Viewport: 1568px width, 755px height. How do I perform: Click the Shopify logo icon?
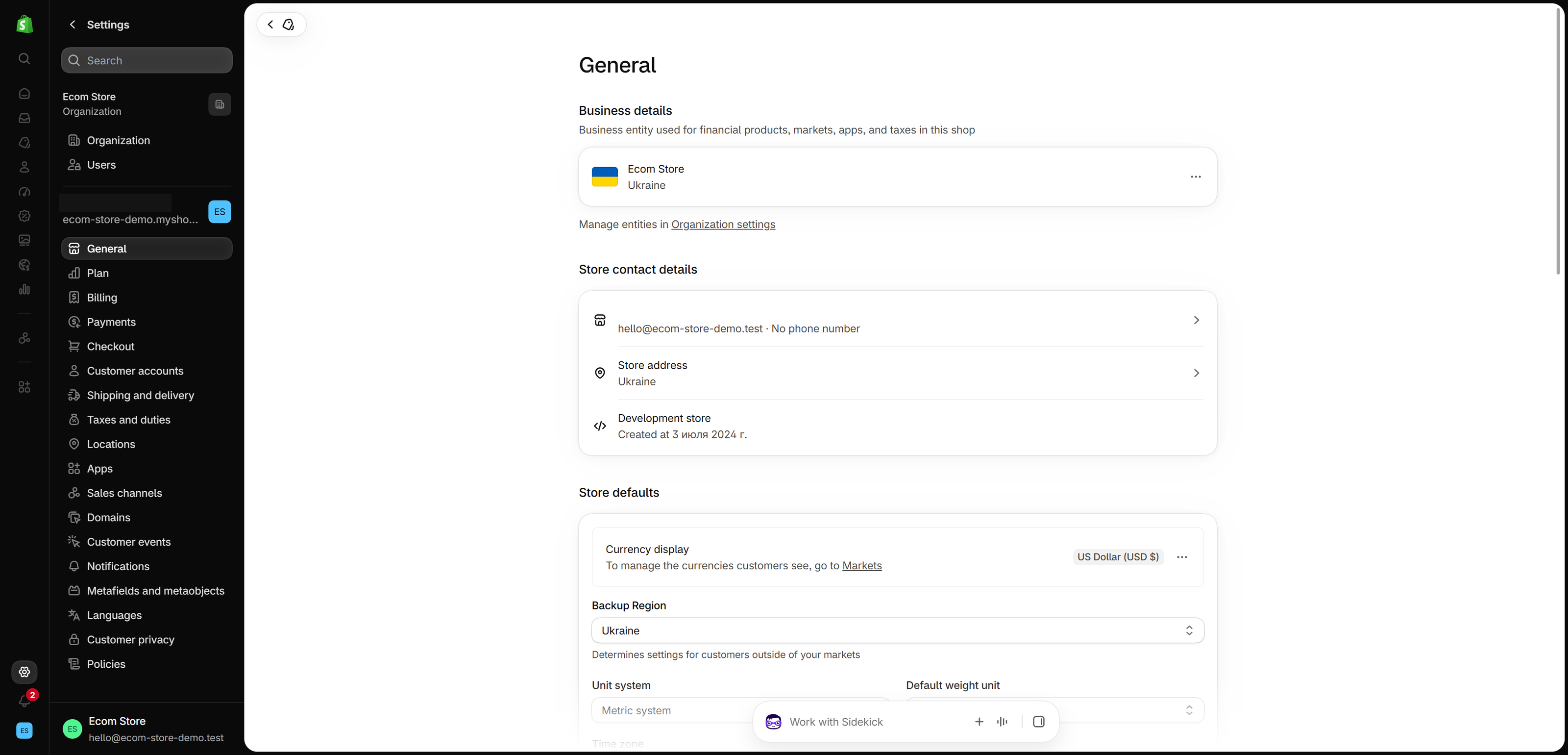tap(24, 25)
